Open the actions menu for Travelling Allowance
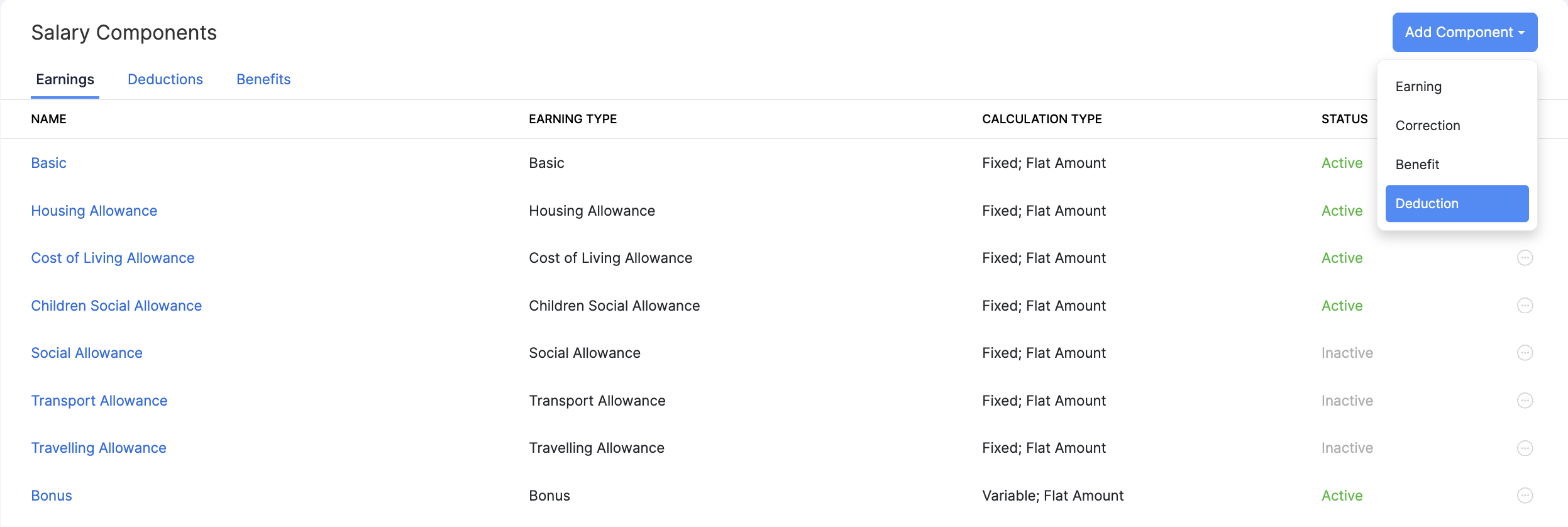1568x527 pixels. (x=1525, y=448)
